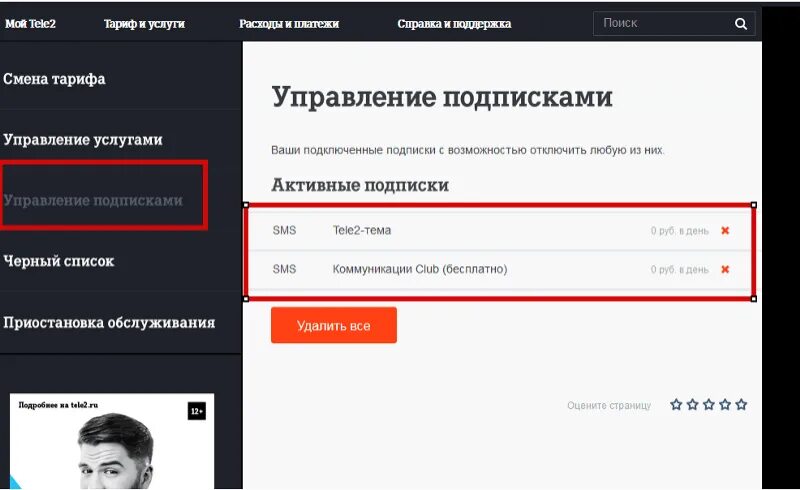Rate the page with the fifth star
Screen dimensions: 800x490
click(x=741, y=405)
